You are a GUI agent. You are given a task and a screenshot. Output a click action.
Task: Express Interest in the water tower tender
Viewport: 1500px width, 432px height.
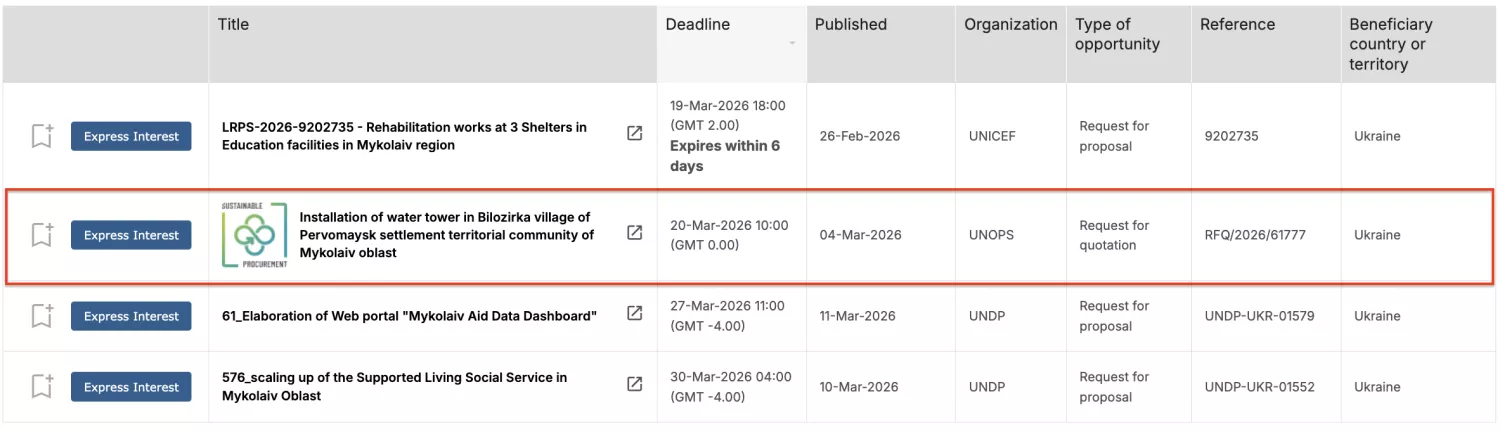pyautogui.click(x=131, y=235)
